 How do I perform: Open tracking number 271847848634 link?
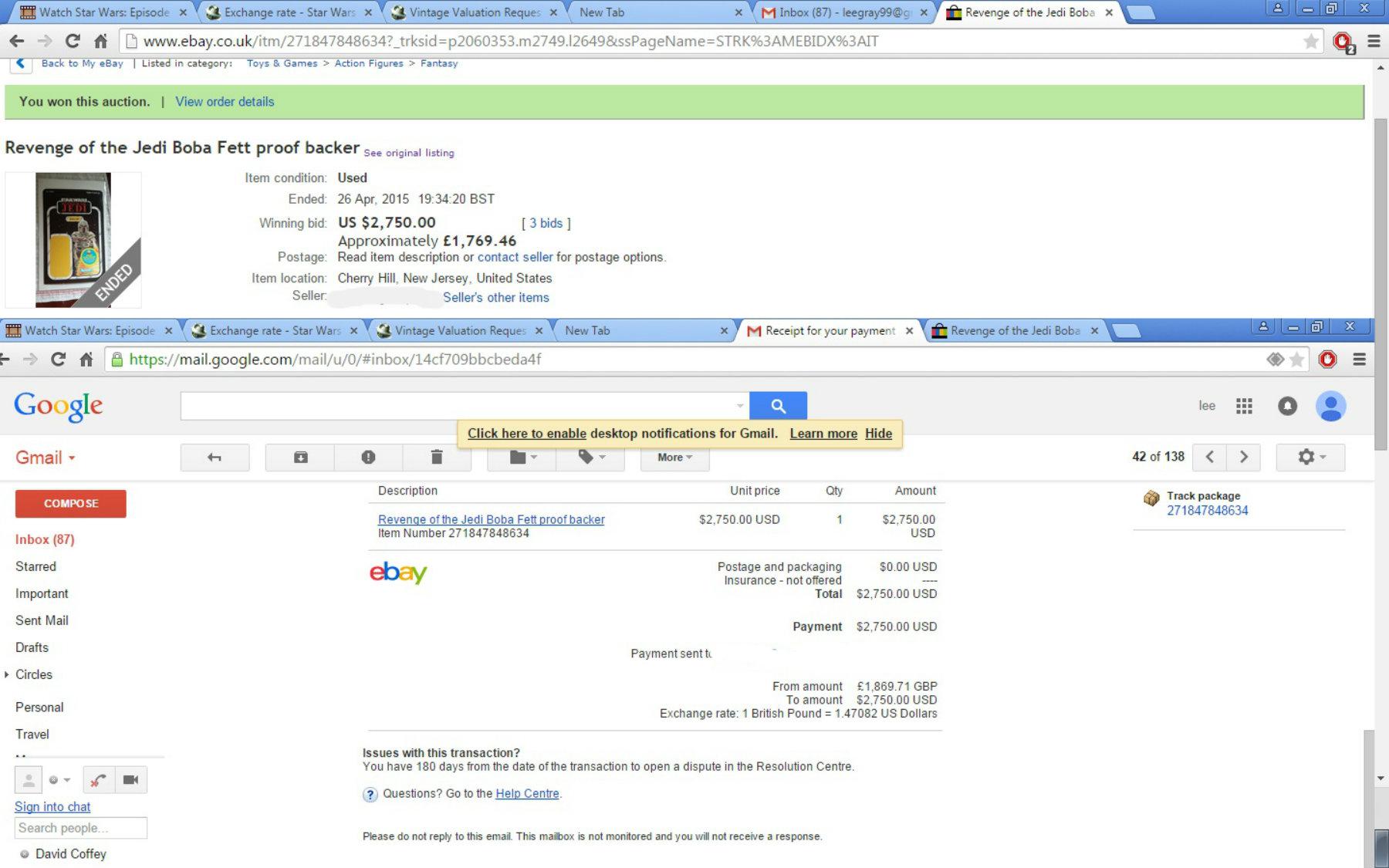coord(1207,511)
